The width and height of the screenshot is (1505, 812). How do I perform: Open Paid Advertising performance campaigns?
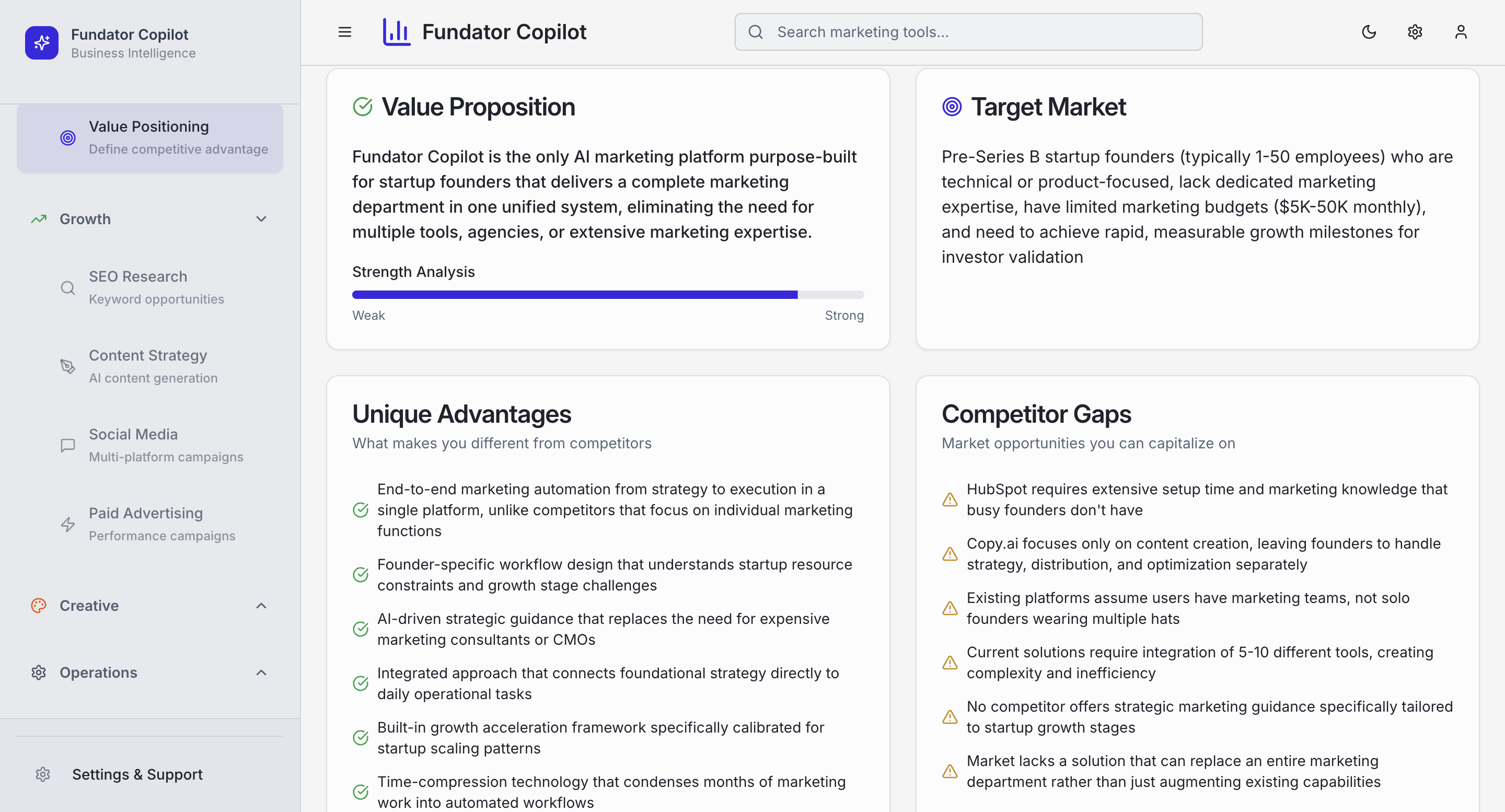point(150,524)
